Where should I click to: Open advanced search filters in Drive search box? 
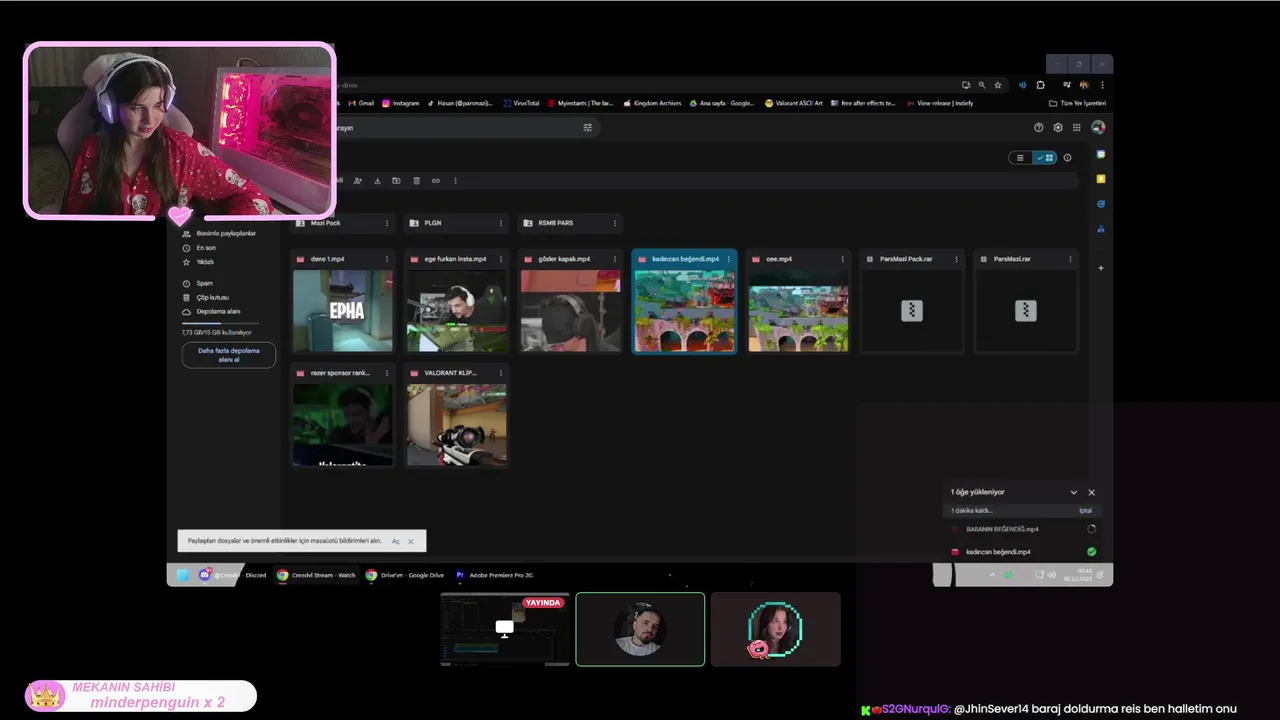[x=587, y=127]
